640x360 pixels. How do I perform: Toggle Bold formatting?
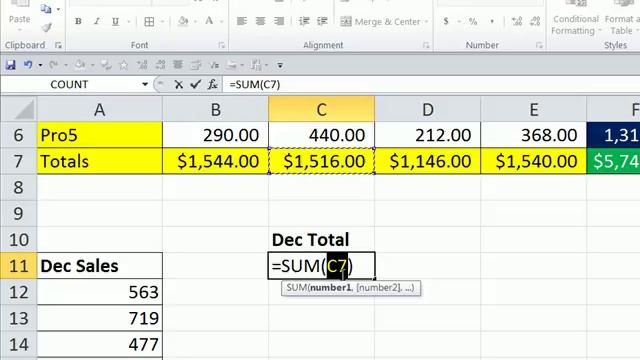click(78, 21)
